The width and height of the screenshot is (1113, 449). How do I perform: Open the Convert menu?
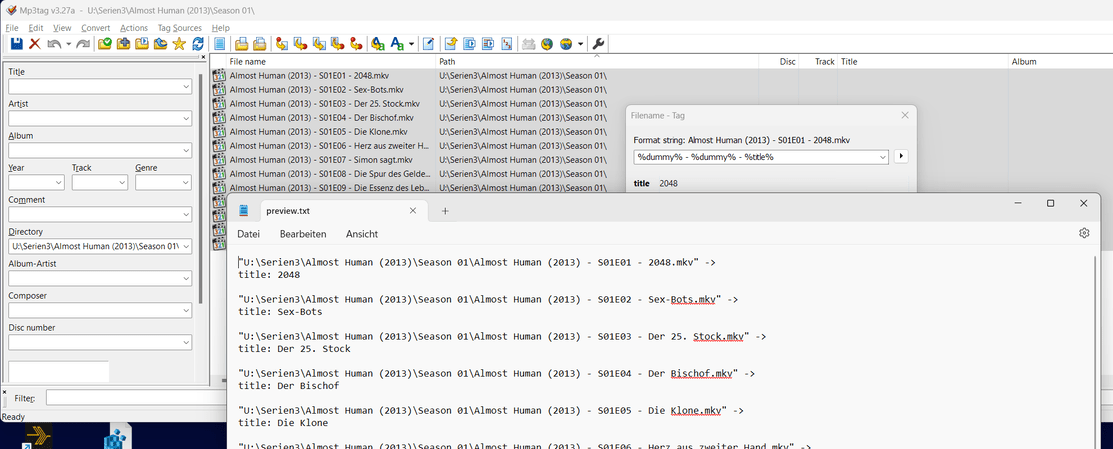point(95,28)
